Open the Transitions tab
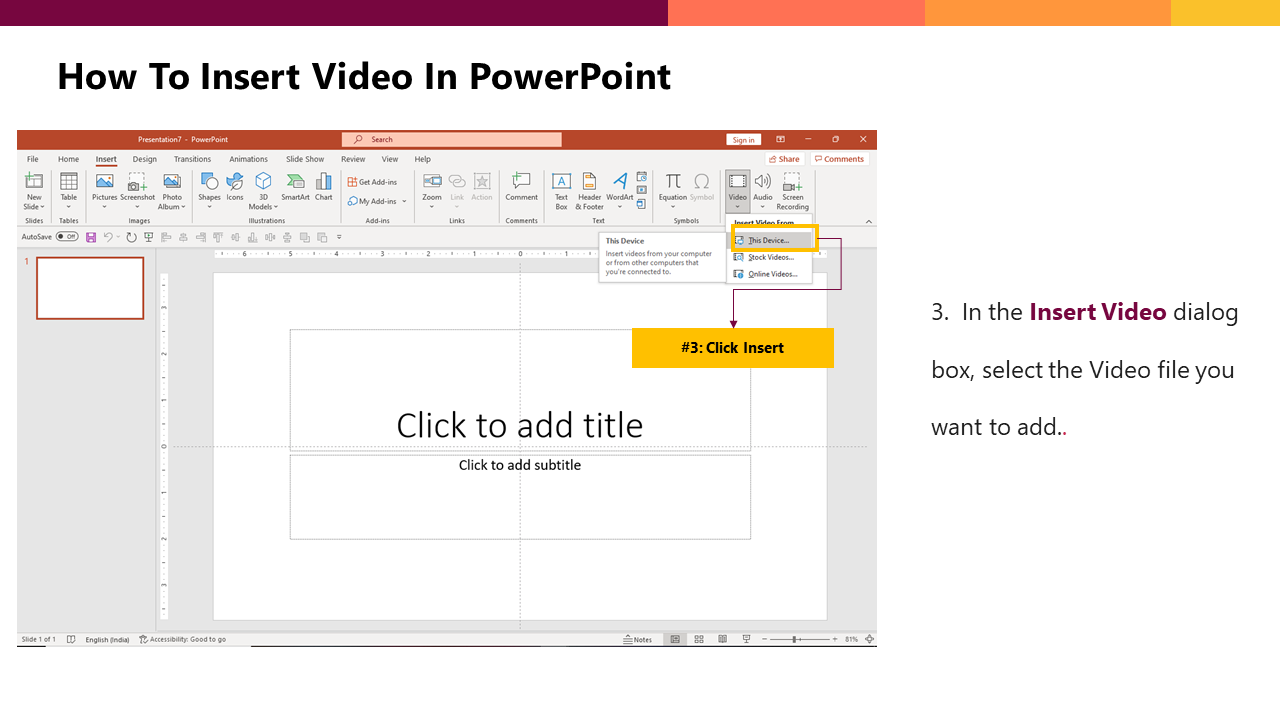The height and width of the screenshot is (720, 1280). pyautogui.click(x=192, y=159)
